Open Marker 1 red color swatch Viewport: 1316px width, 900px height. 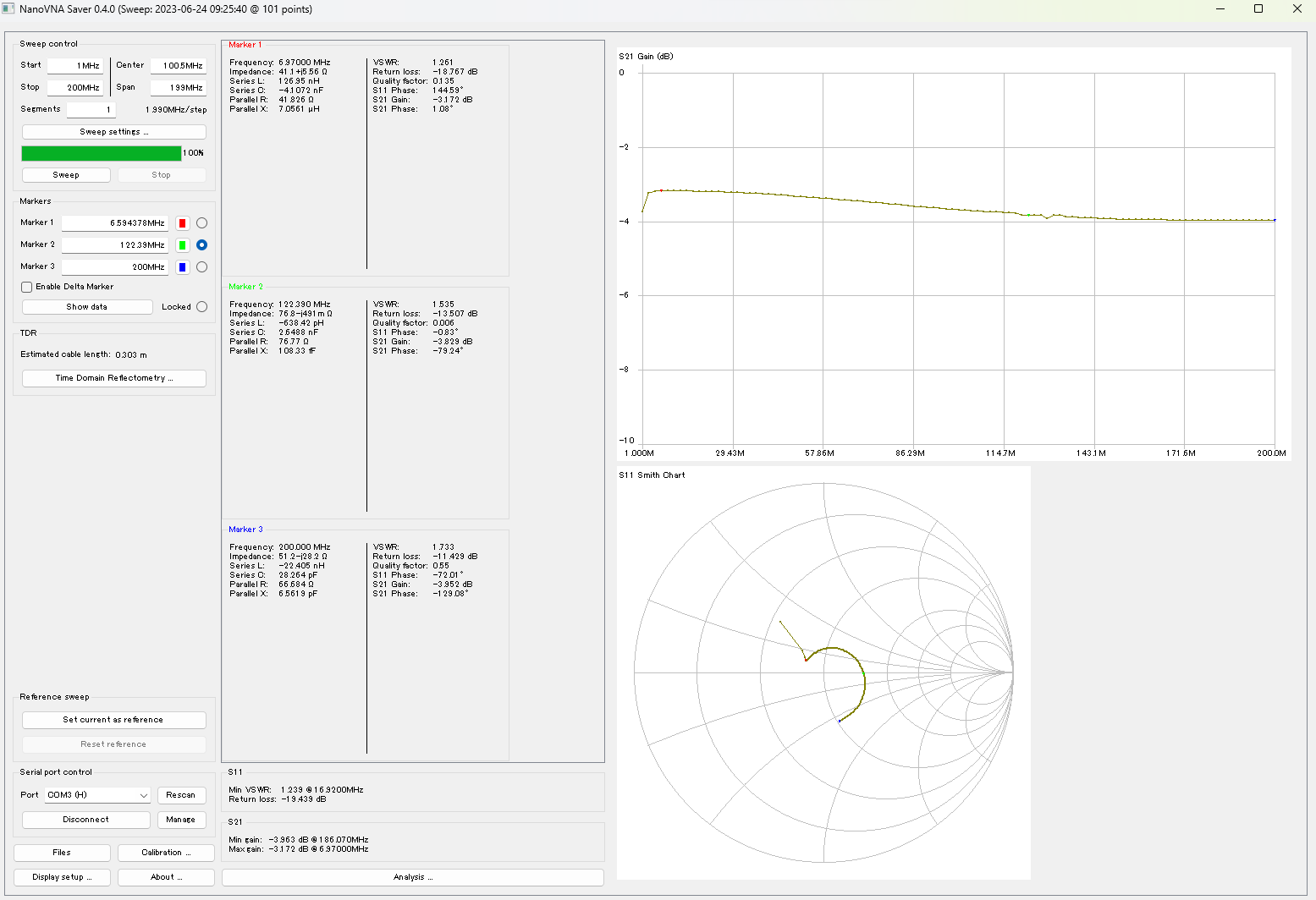click(182, 223)
